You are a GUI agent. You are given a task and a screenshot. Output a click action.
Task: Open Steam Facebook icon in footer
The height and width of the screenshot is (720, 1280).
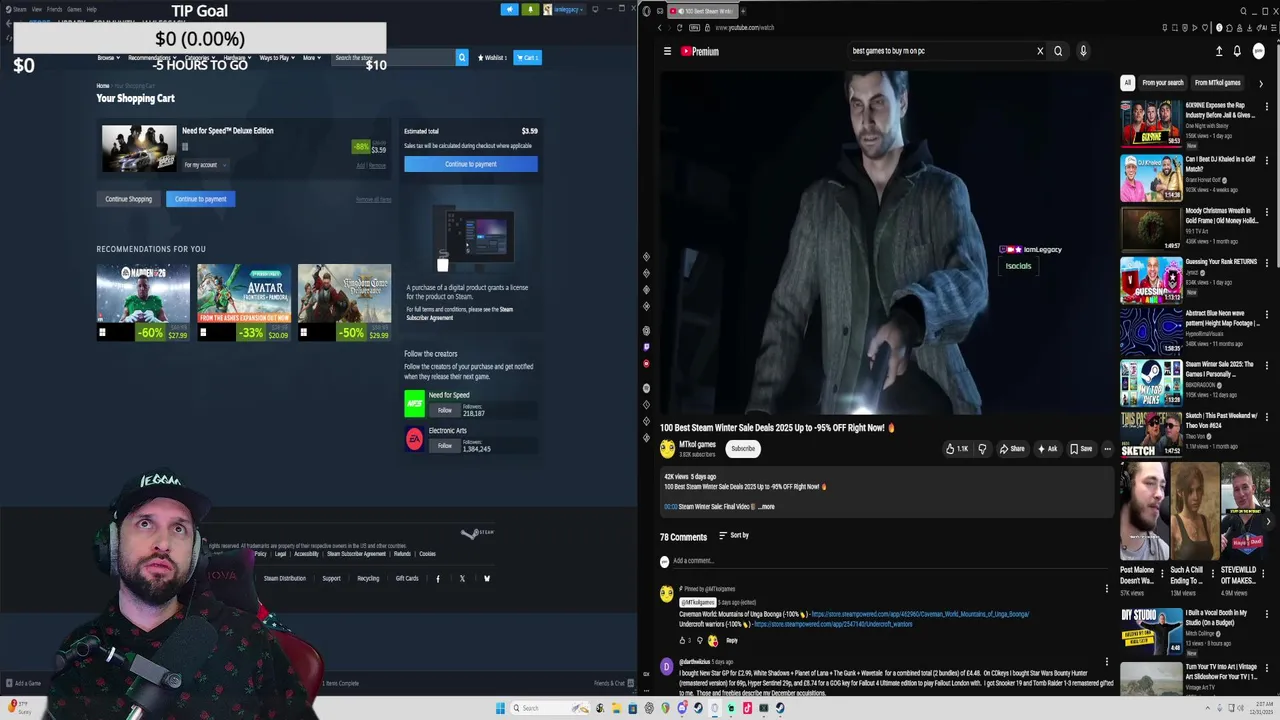click(x=437, y=578)
